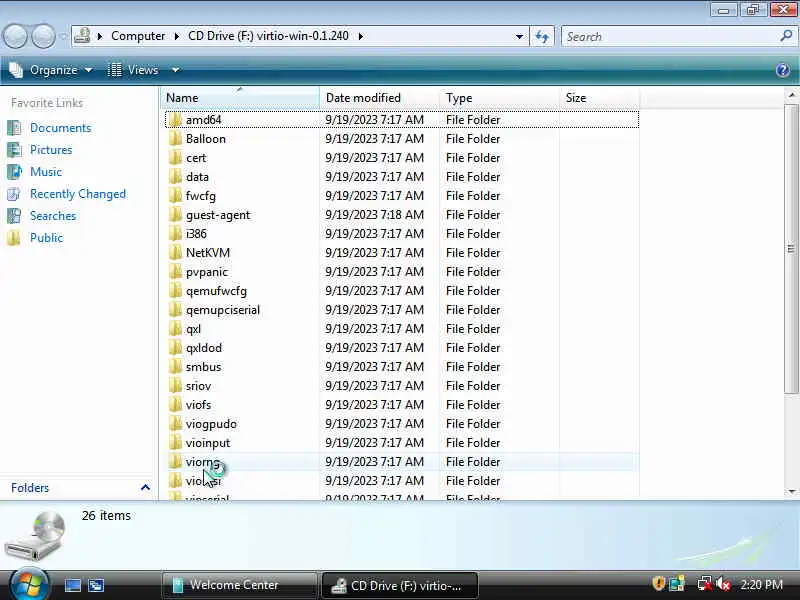This screenshot has width=800, height=600.
Task: Select the fwcfg folder icon
Action: (x=175, y=196)
